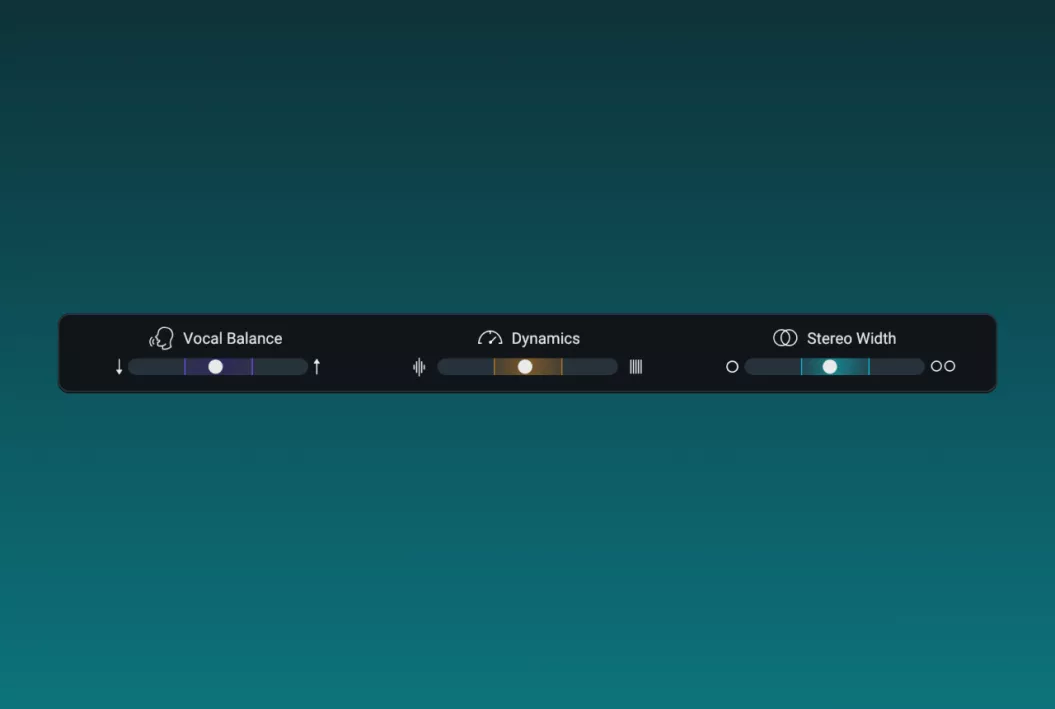
Task: Click the Dynamics slider handle
Action: tap(525, 367)
